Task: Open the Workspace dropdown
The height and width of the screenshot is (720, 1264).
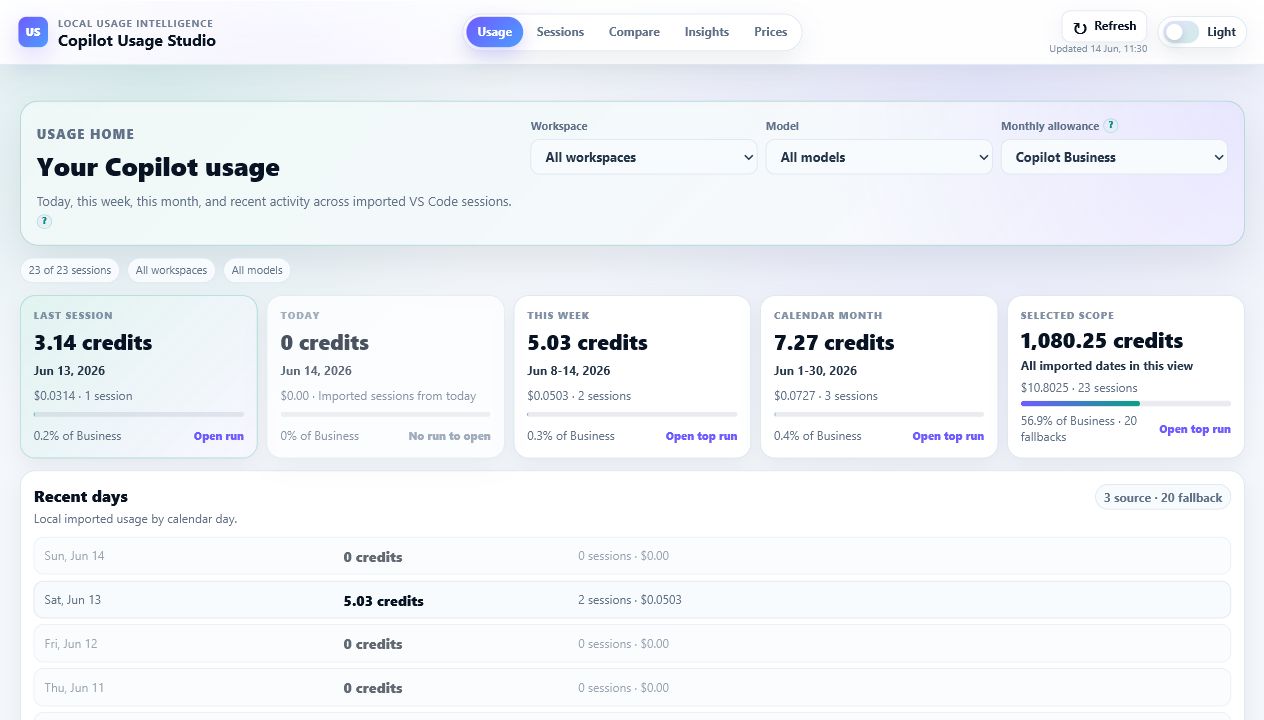Action: [644, 157]
